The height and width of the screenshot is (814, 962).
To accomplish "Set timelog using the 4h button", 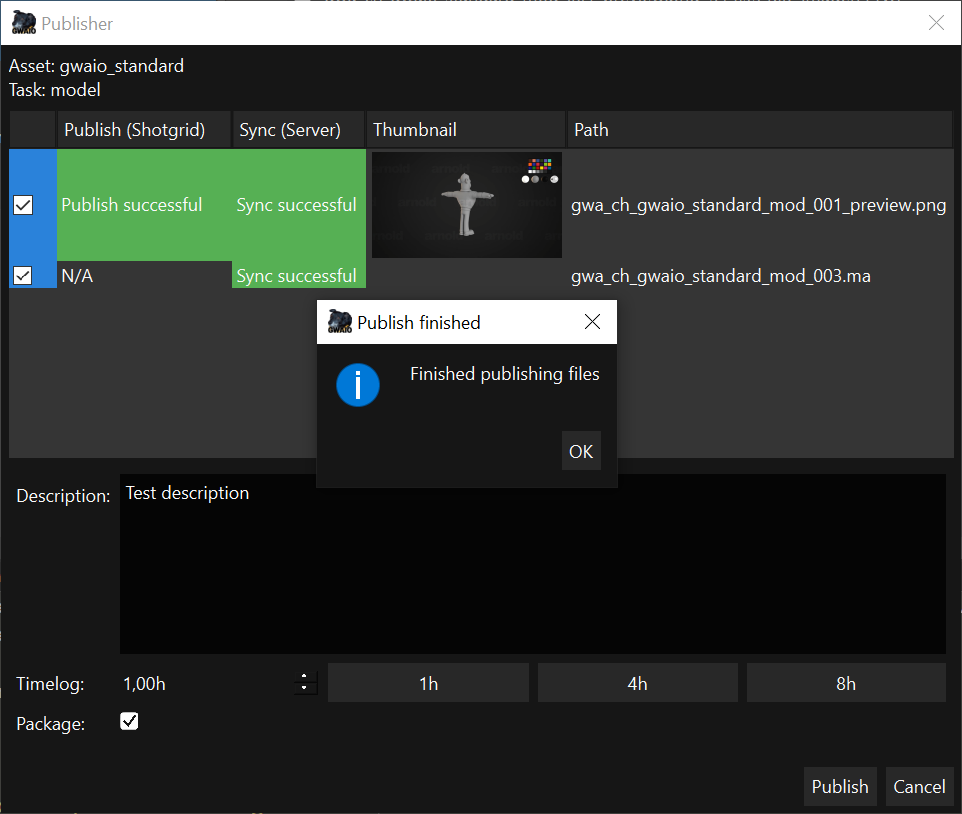I will tap(637, 683).
